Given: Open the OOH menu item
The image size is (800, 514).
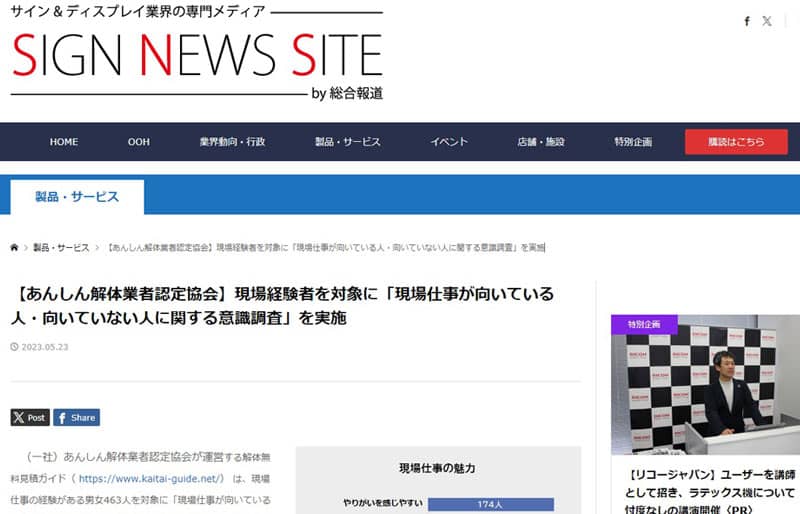Looking at the screenshot, I should pos(139,142).
